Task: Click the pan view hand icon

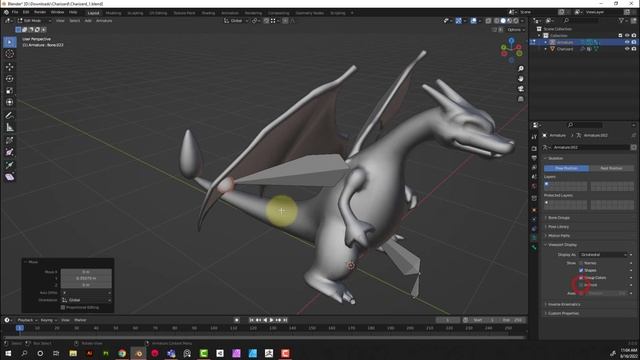Action: 520,78
